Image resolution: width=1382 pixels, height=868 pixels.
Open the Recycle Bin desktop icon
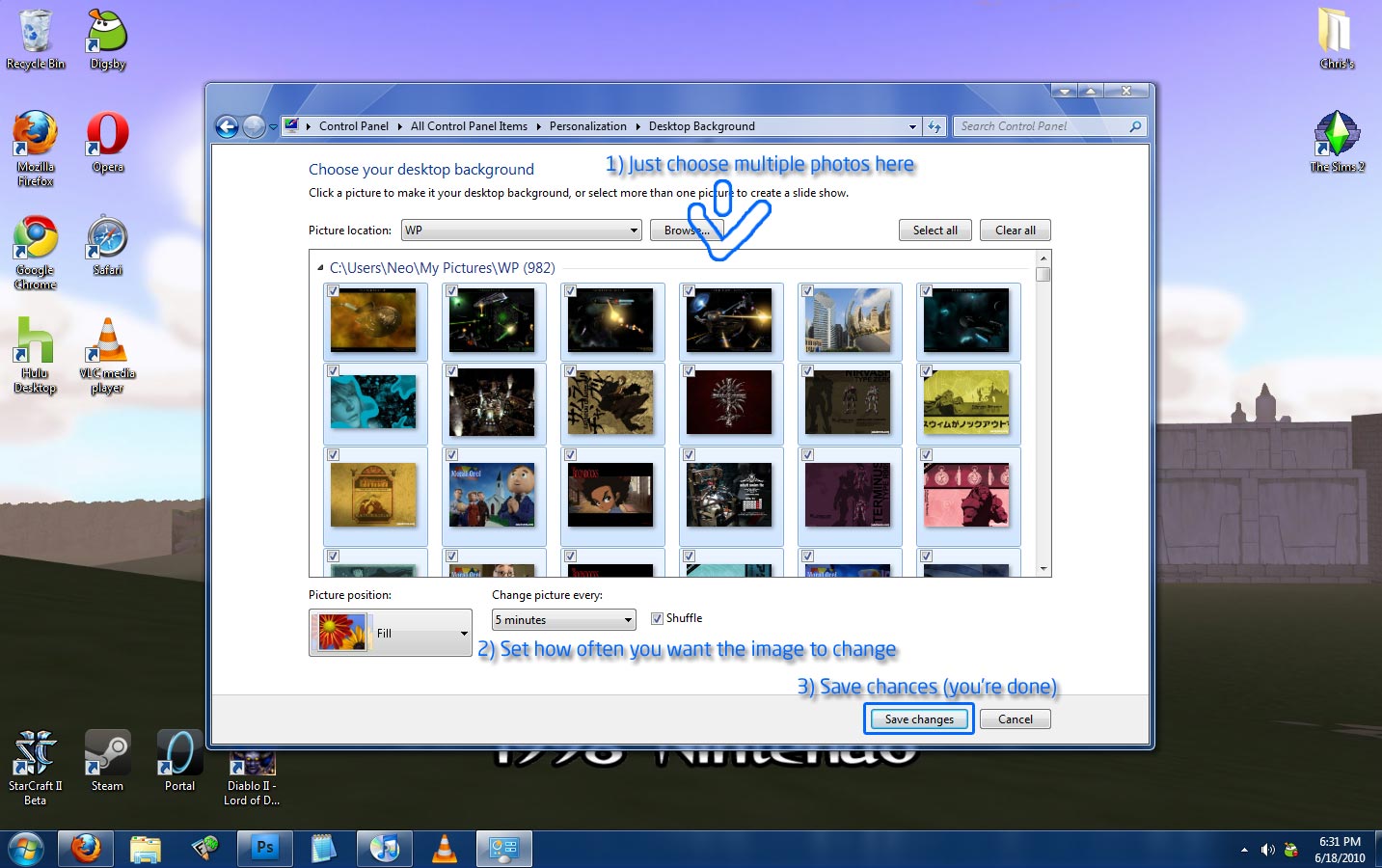point(36,40)
